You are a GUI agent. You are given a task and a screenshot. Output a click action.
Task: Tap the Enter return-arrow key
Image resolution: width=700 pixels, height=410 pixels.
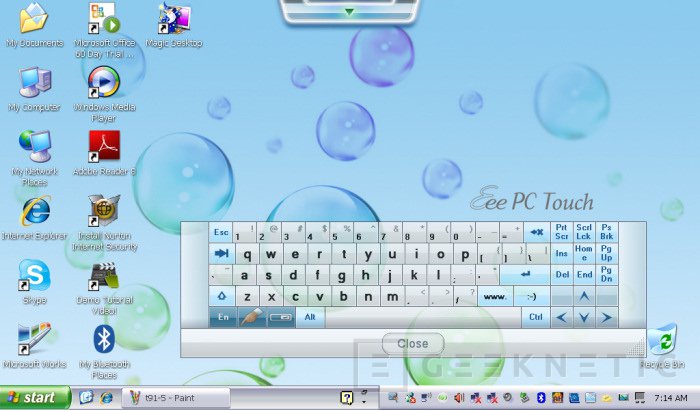(525, 274)
